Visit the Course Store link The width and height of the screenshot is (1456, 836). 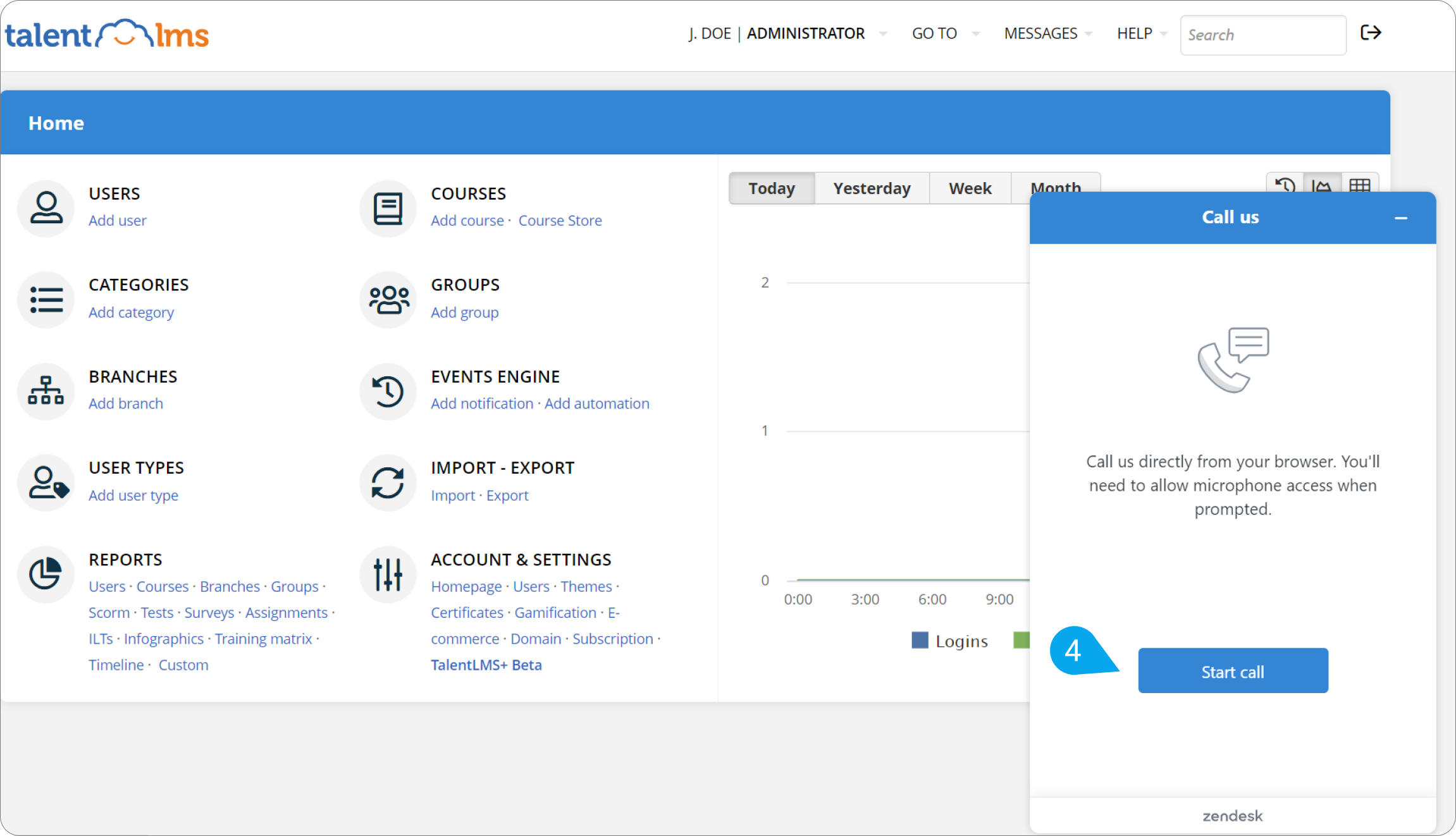(x=560, y=221)
